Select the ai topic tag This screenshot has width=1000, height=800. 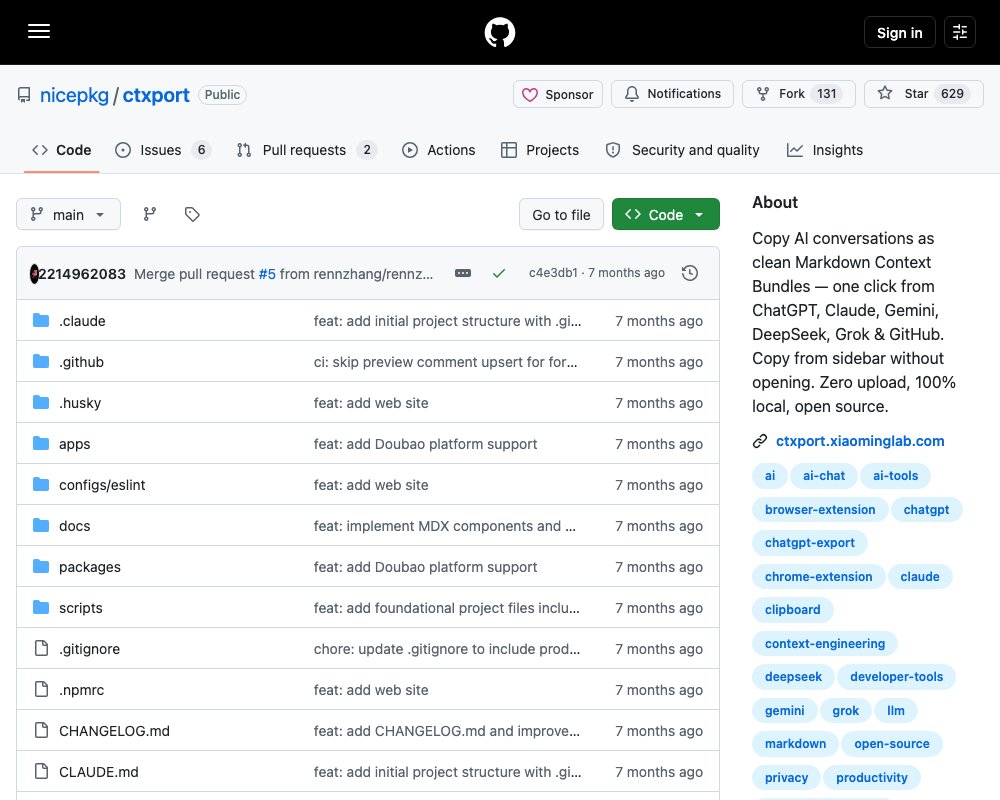pyautogui.click(x=770, y=475)
